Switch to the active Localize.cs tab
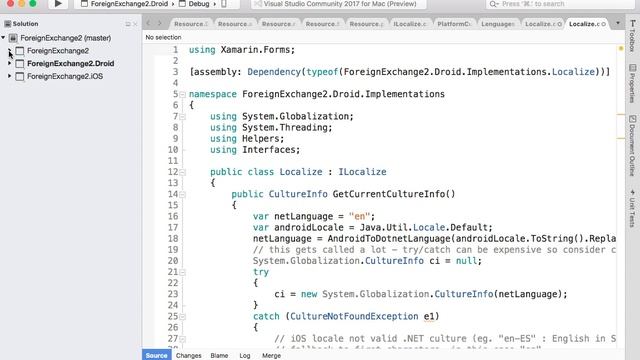Image resolution: width=640 pixels, height=360 pixels. click(x=584, y=24)
